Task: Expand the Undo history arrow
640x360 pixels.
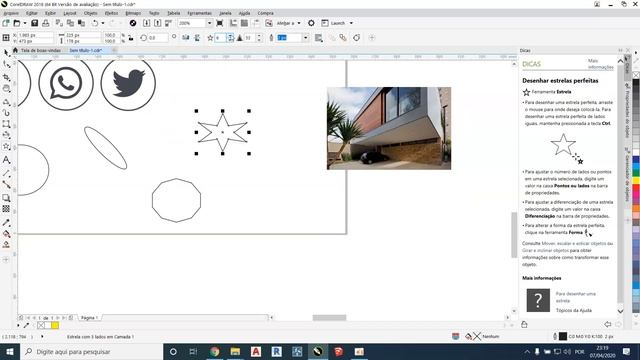Action: (102, 23)
